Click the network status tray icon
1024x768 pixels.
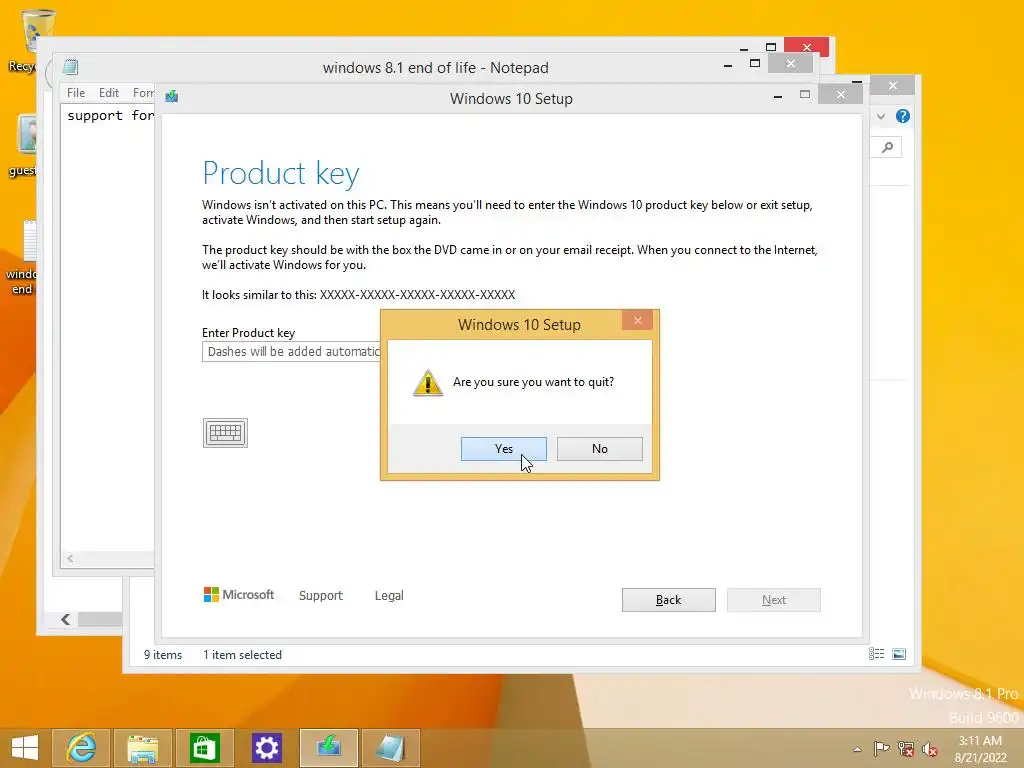906,748
